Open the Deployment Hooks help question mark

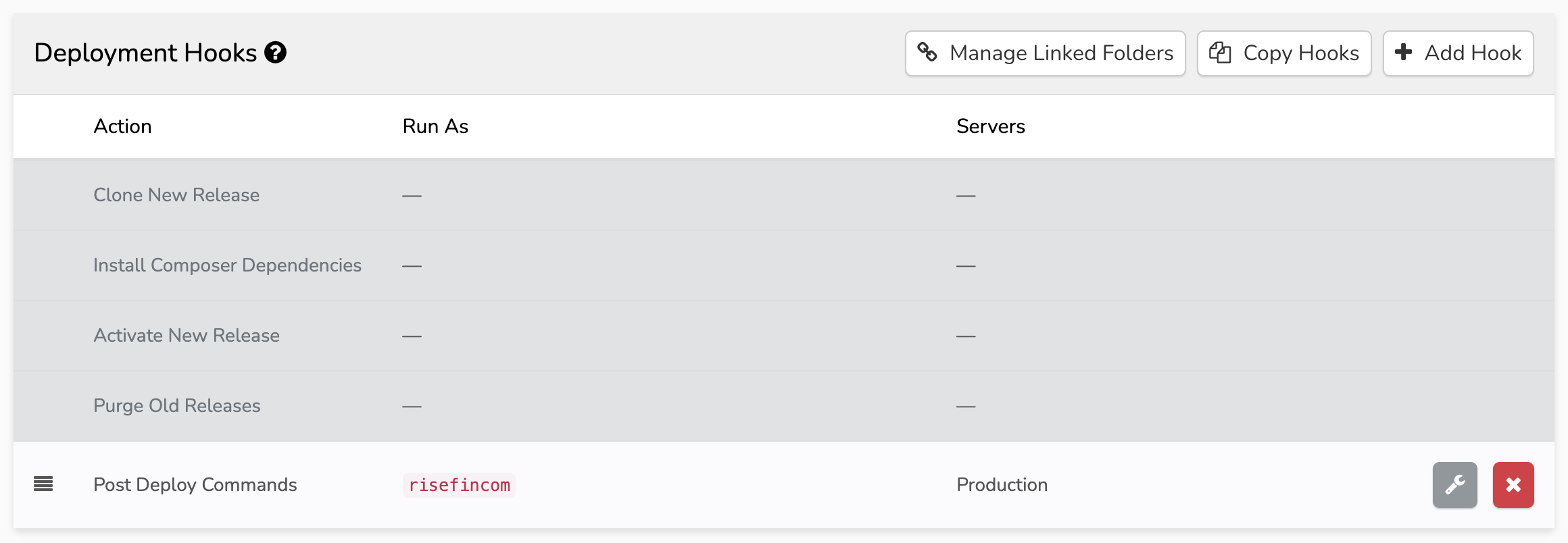point(275,53)
